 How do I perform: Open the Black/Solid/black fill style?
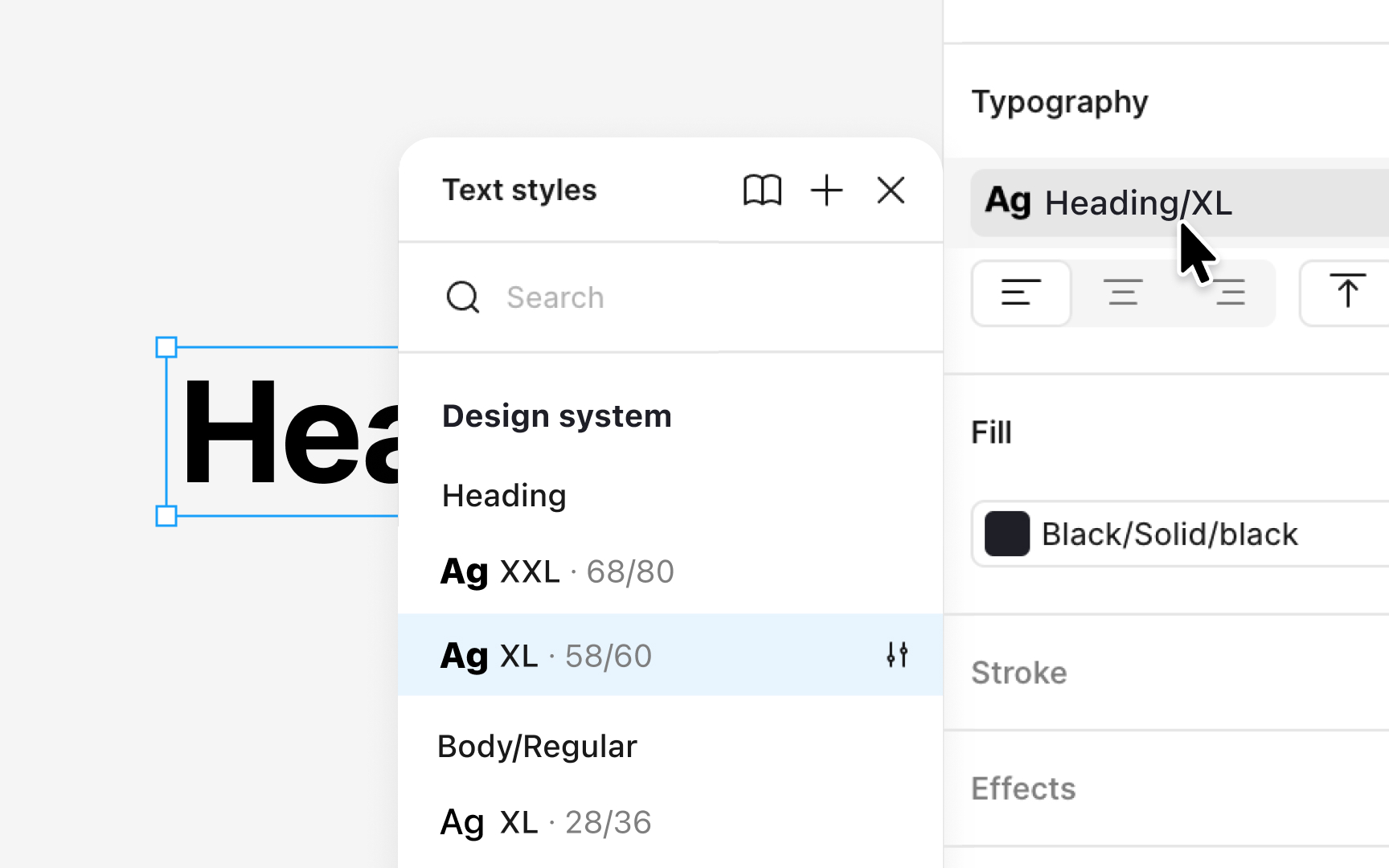(1170, 534)
